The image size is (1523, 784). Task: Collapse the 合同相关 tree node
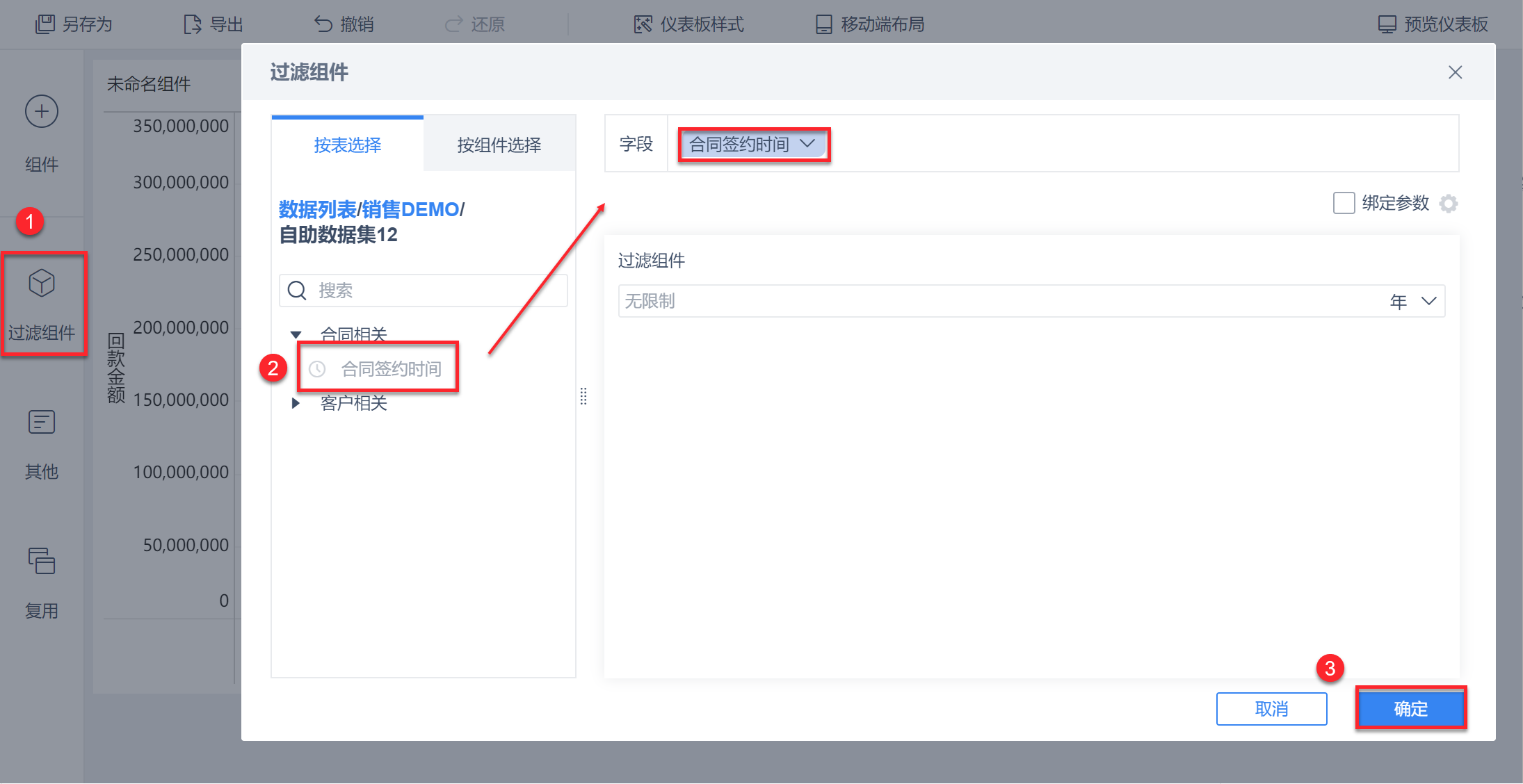(x=296, y=334)
